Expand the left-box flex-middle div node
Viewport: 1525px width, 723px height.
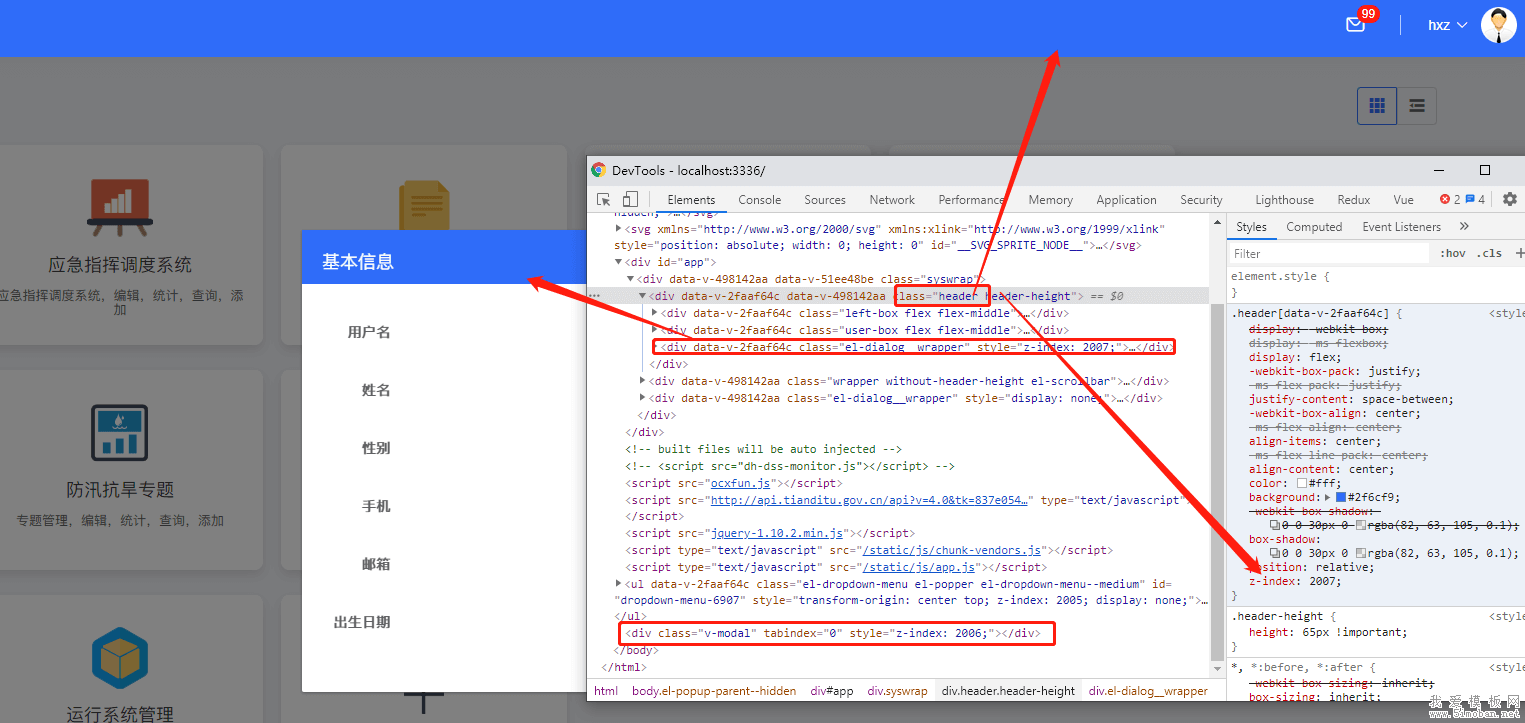655,313
